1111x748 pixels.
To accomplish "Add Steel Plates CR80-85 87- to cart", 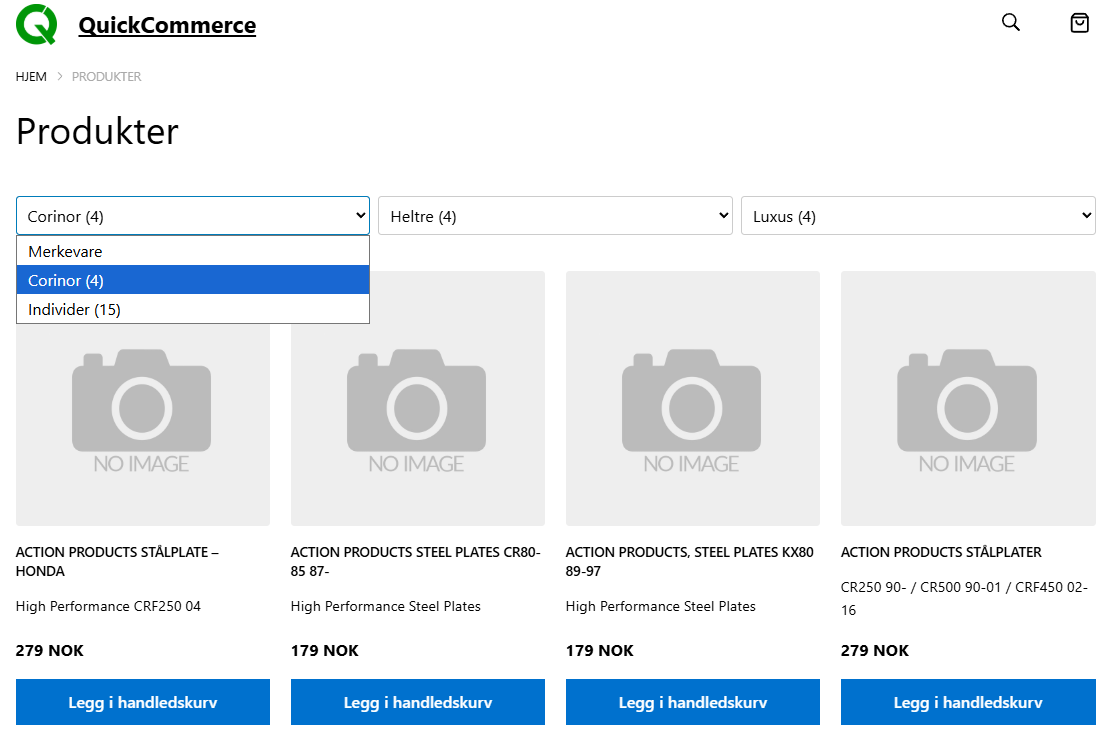I will 417,702.
